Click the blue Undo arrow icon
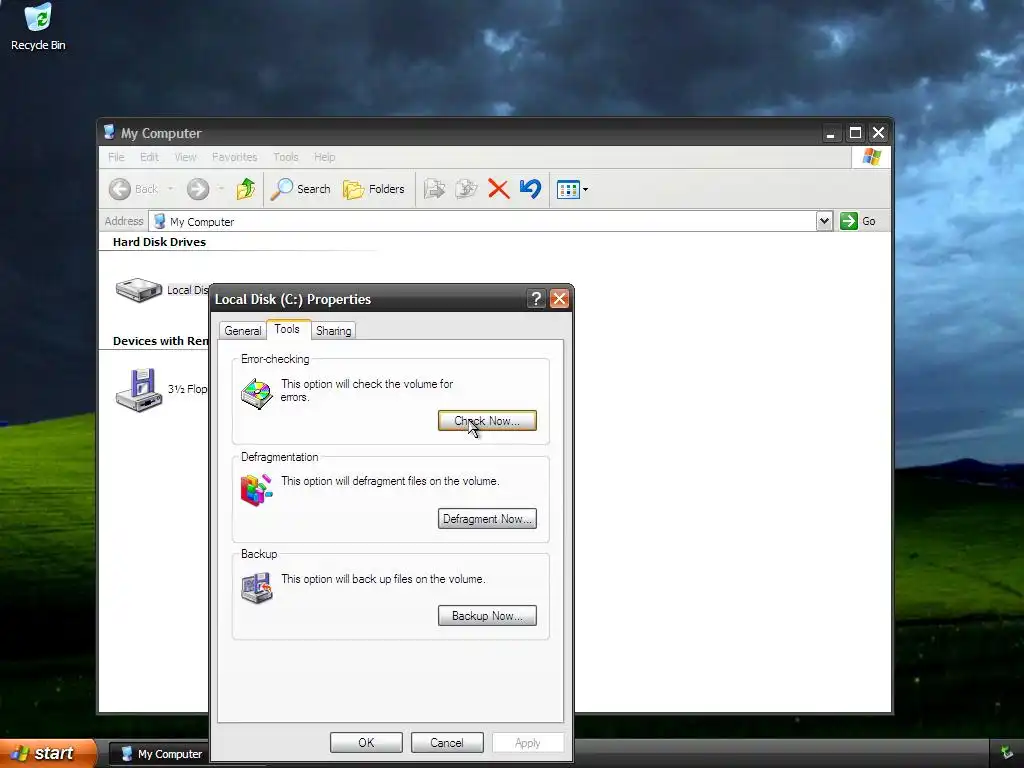This screenshot has width=1024, height=768. point(530,189)
